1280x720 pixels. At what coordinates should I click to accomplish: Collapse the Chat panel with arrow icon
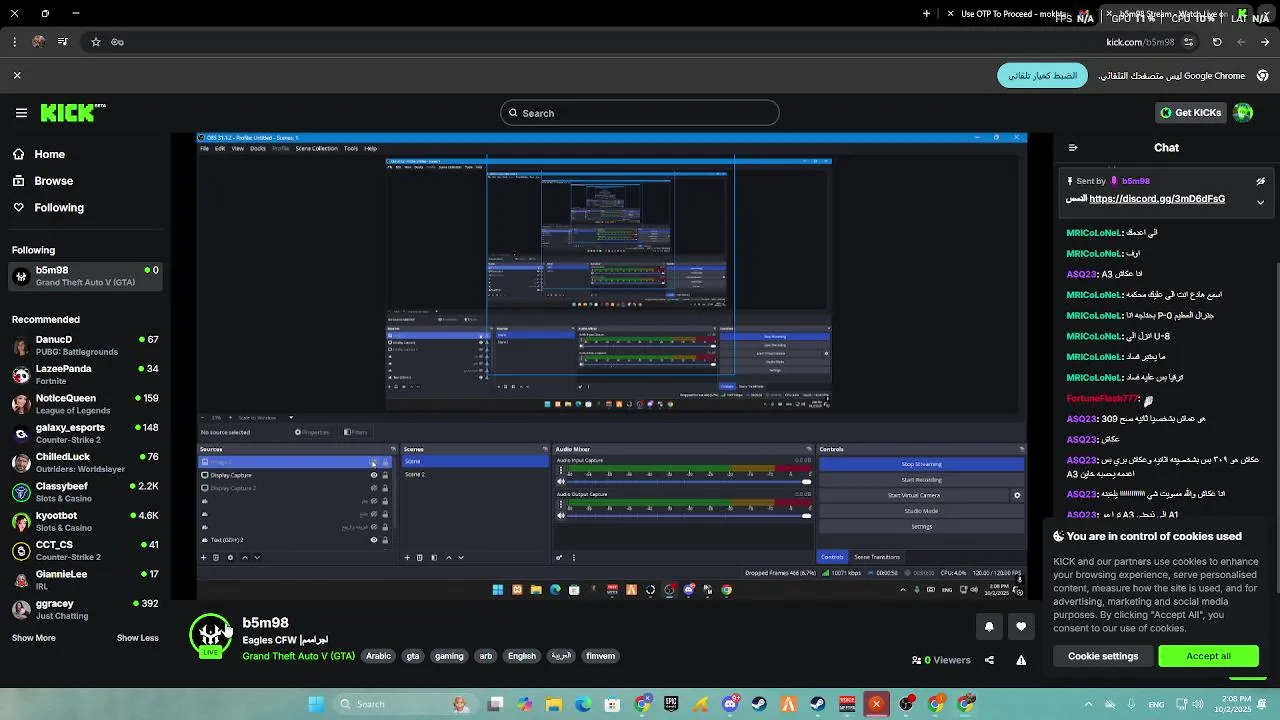tap(1073, 148)
